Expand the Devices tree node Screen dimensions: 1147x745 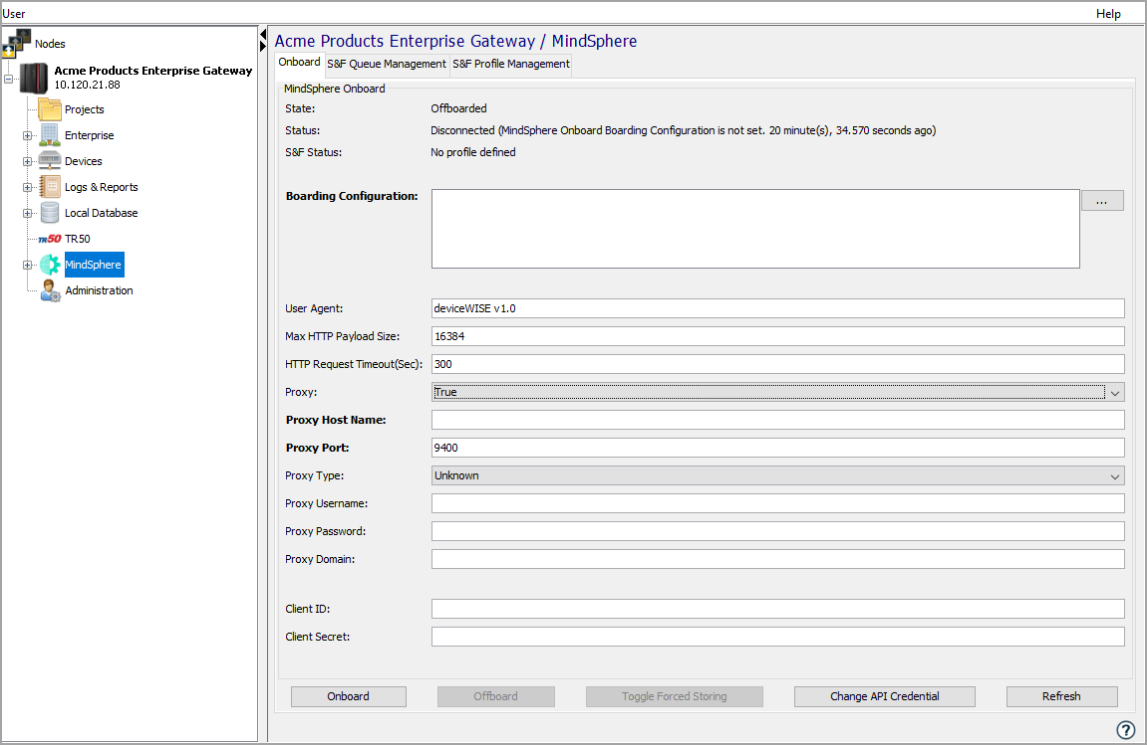click(27, 162)
